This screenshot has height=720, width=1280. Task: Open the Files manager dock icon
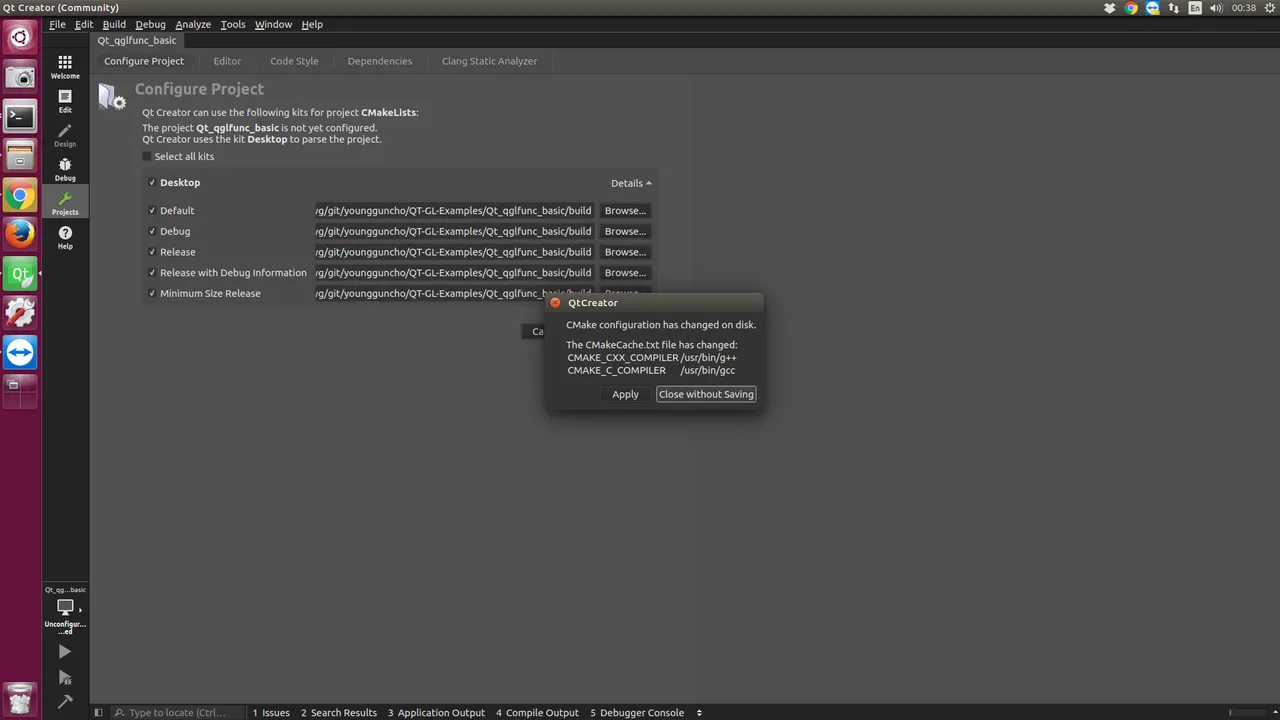[20, 155]
